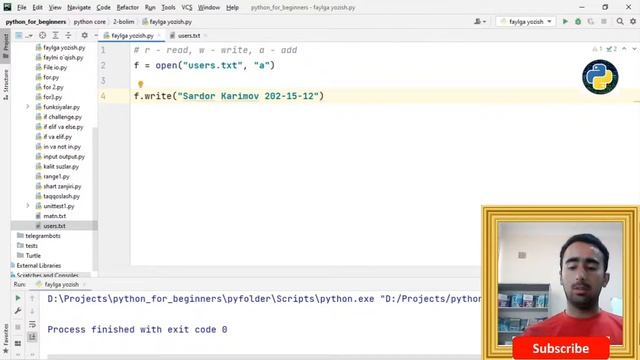The height and width of the screenshot is (360, 640).
Task: Open the View menu
Action: coord(55,7)
